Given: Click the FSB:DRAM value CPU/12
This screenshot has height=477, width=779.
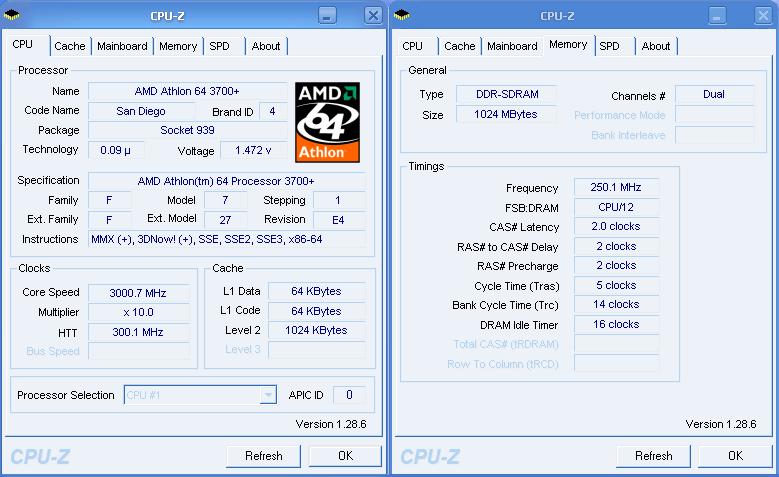Looking at the screenshot, I should 616,207.
